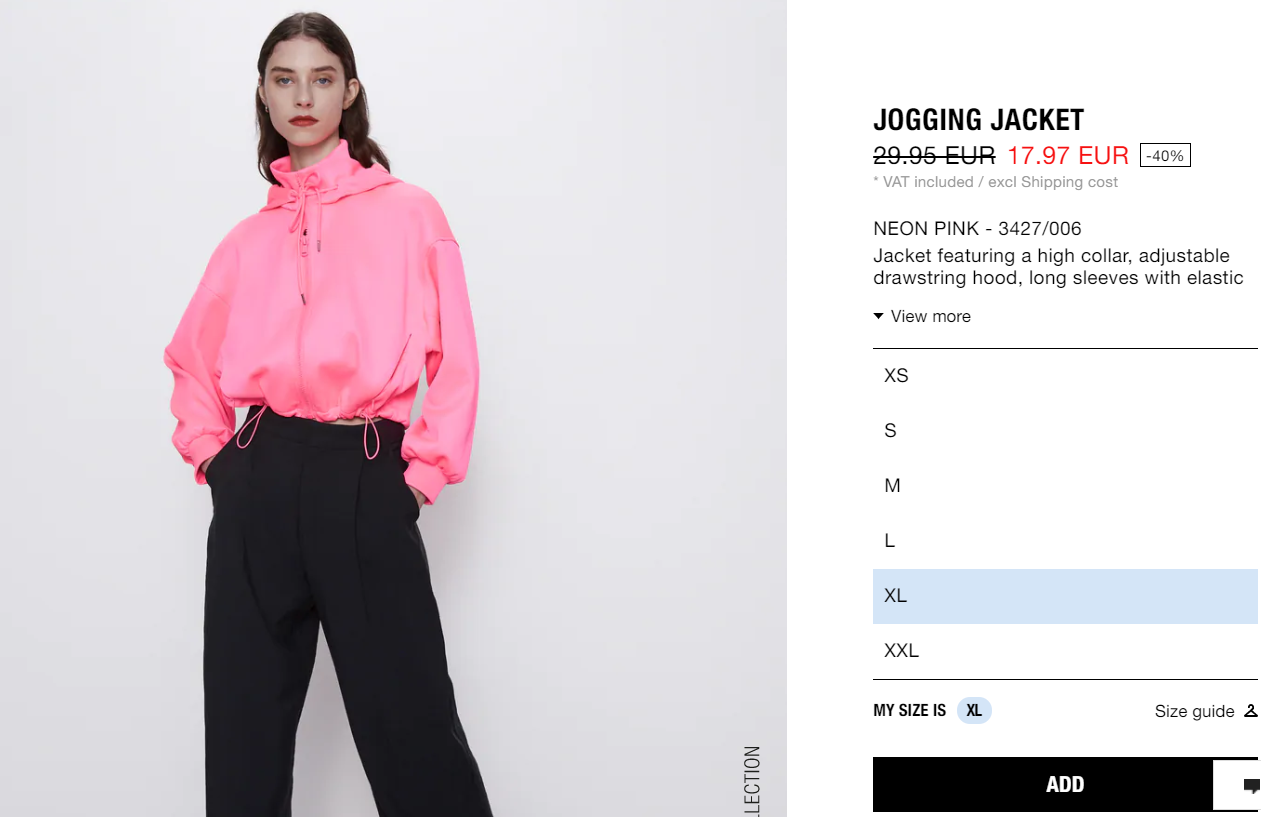Image resolution: width=1261 pixels, height=817 pixels.
Task: Click the hanger icon beside Size guide
Action: 1250,711
